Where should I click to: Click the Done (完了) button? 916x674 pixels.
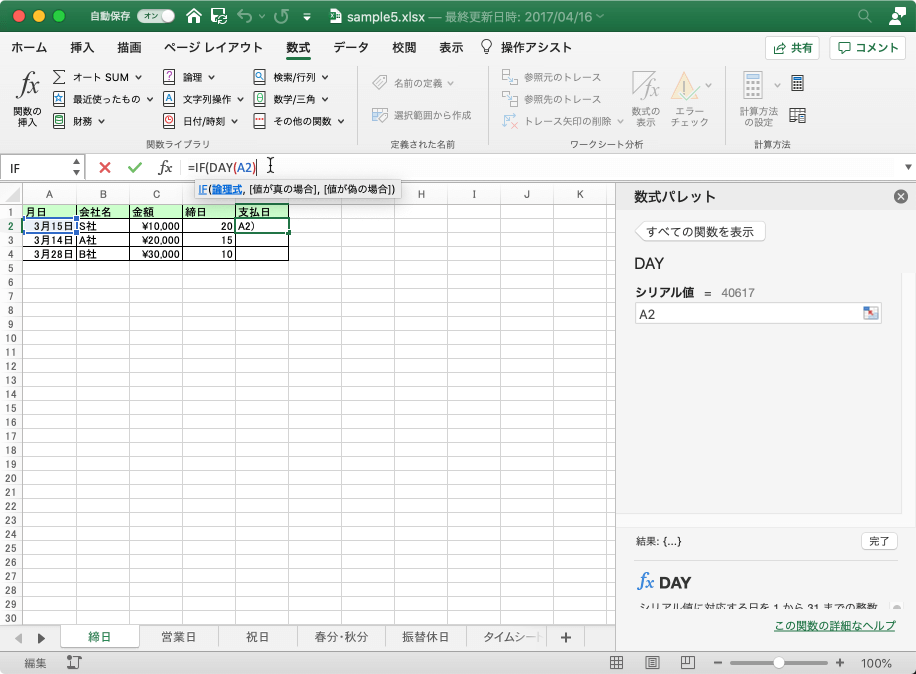coord(879,541)
